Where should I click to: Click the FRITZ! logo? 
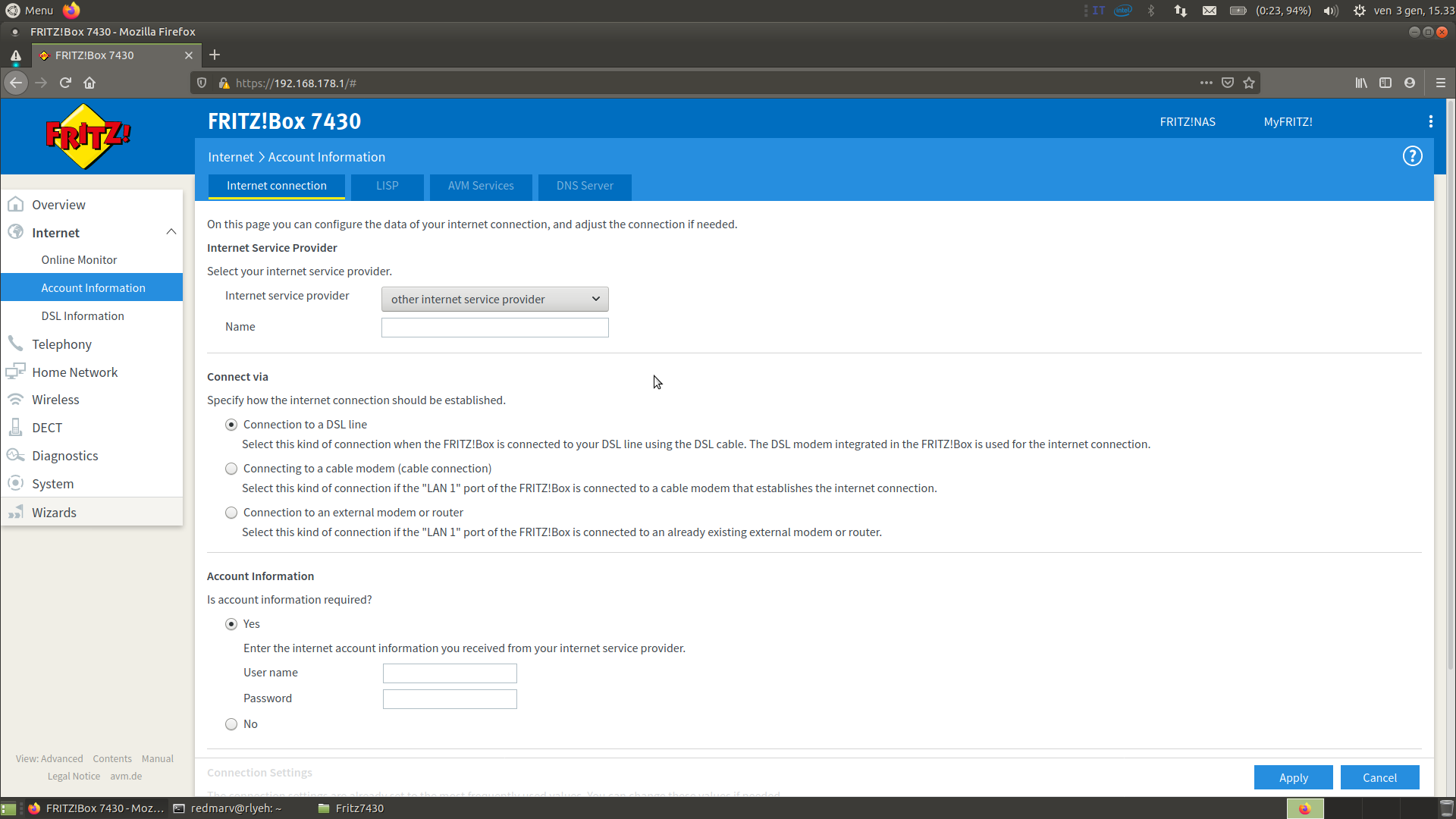[x=88, y=136]
